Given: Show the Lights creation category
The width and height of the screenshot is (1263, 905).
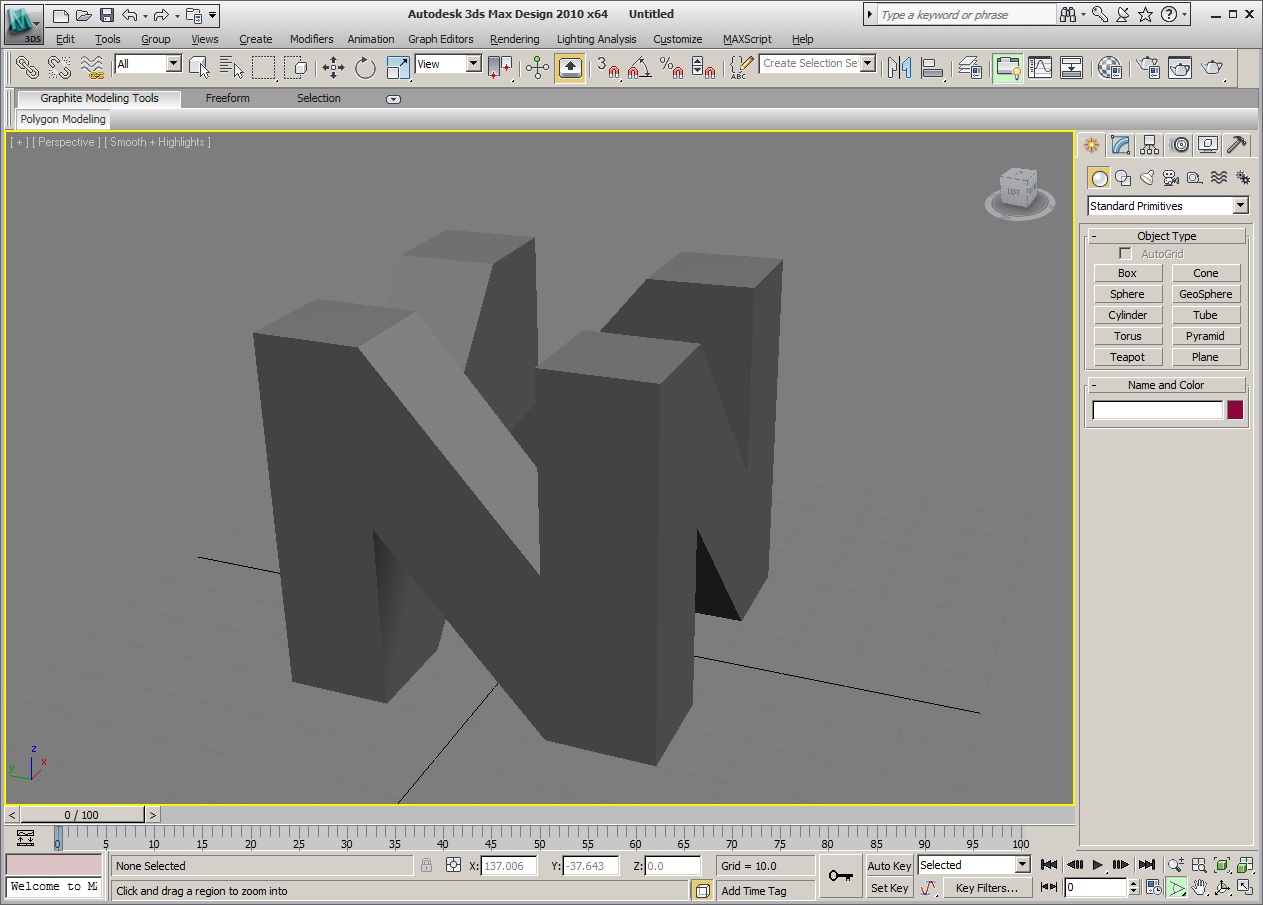Looking at the screenshot, I should pyautogui.click(x=1147, y=178).
